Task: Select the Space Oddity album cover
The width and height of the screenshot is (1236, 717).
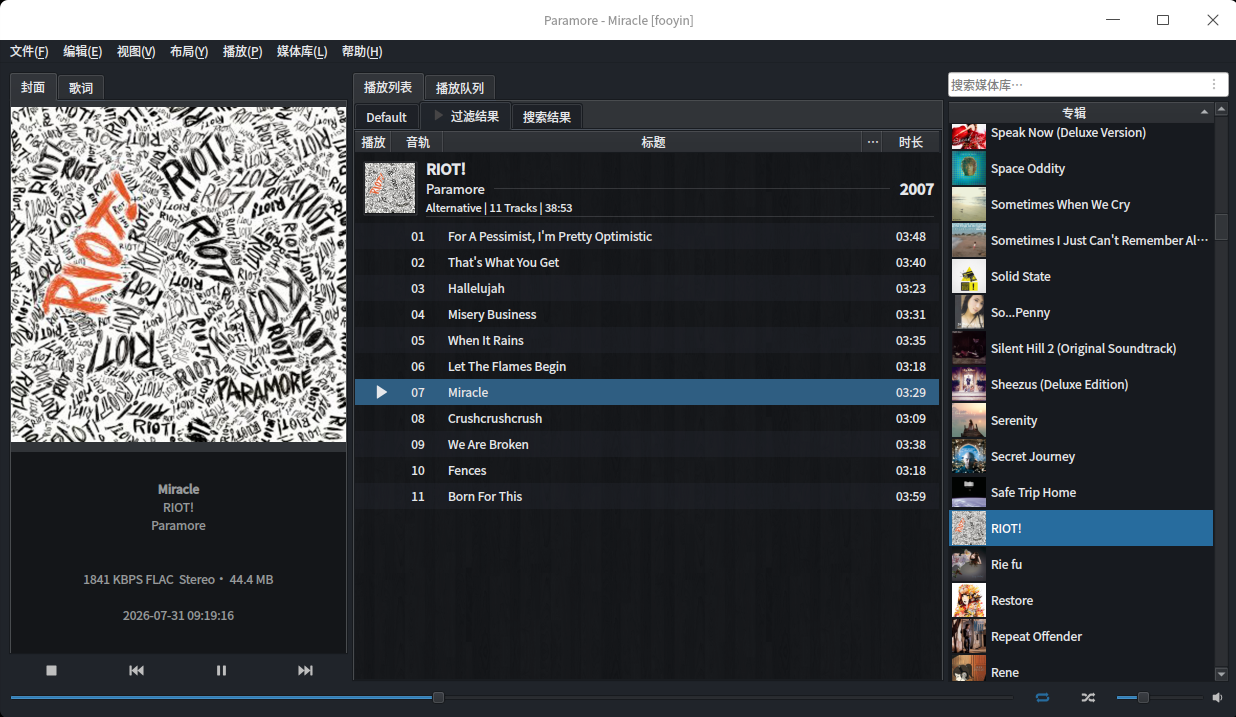Action: click(968, 168)
